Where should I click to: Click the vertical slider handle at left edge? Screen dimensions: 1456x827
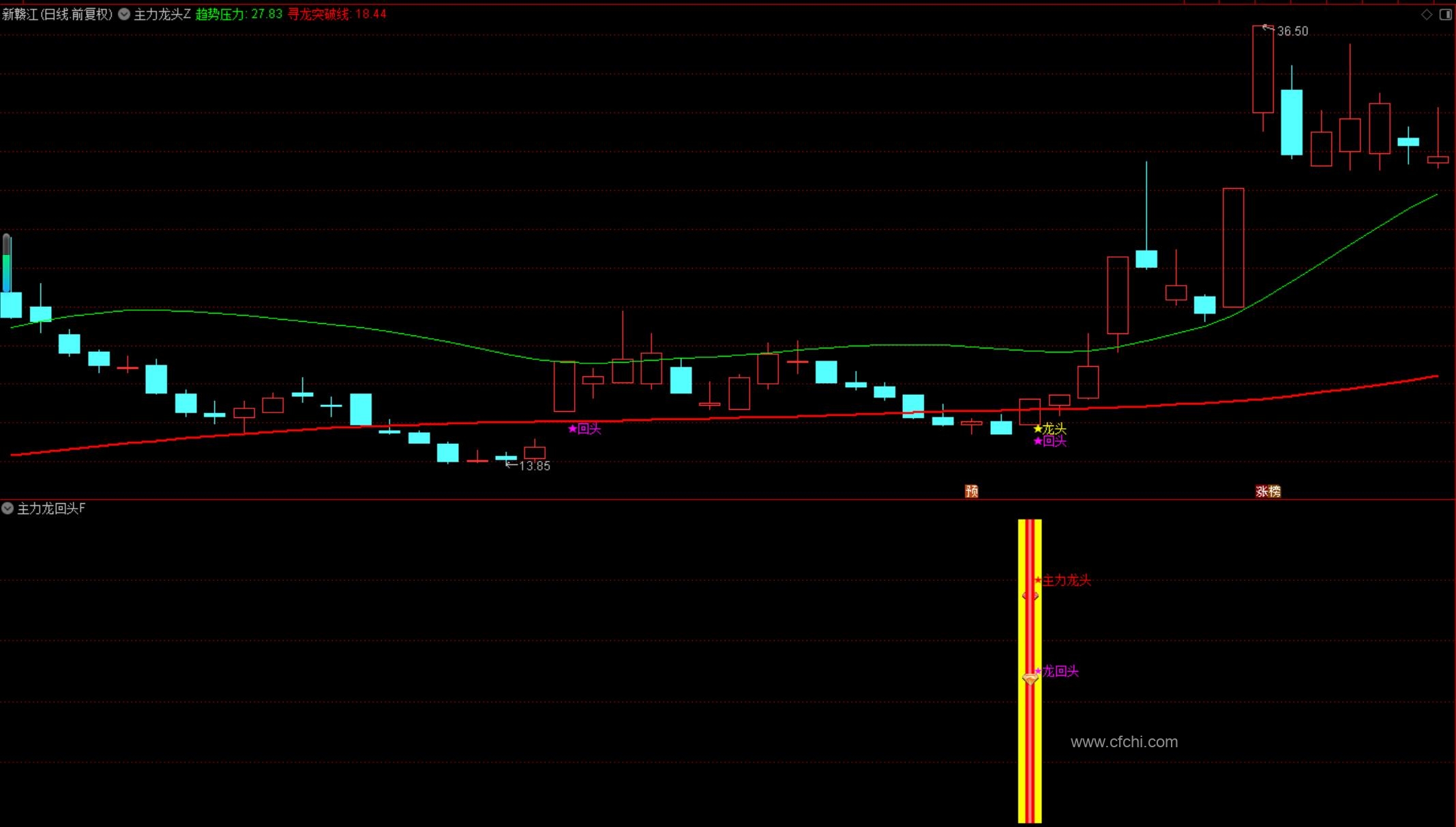coord(7,262)
